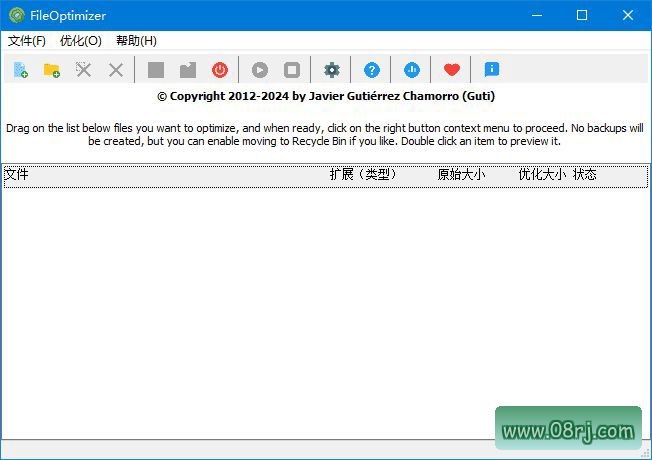
Task: Sort by 原始大小 column header
Action: click(461, 174)
